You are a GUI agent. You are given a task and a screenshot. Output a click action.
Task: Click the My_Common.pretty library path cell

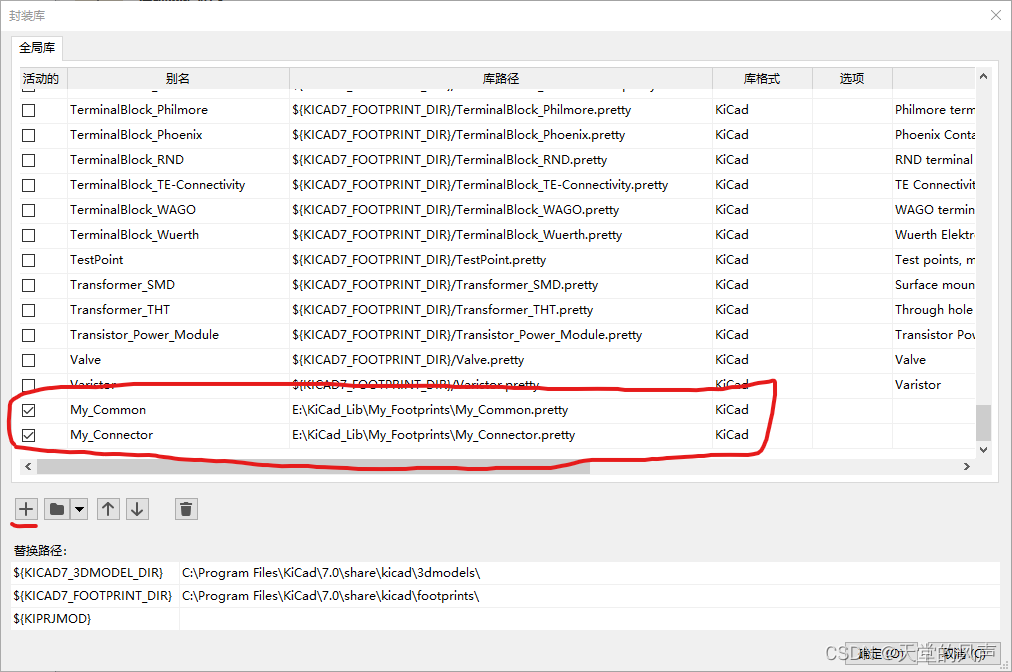pyautogui.click(x=501, y=410)
